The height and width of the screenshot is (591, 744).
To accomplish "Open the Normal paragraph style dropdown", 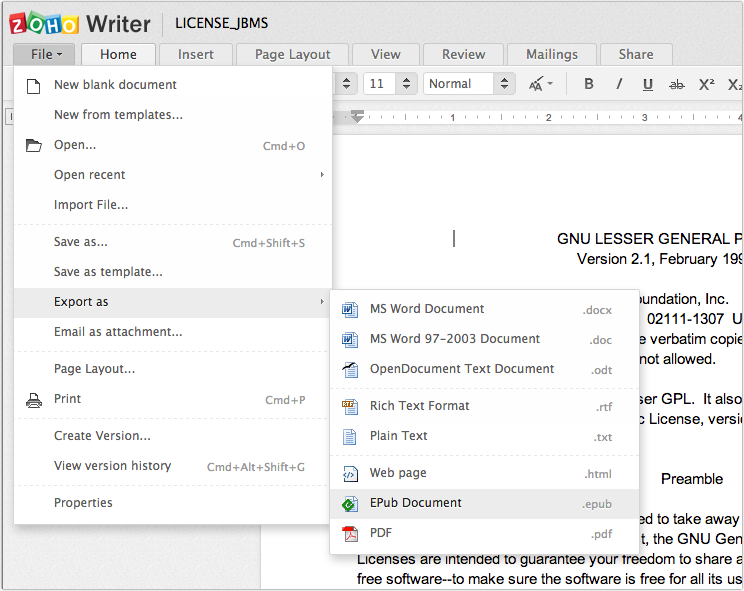I will point(469,84).
